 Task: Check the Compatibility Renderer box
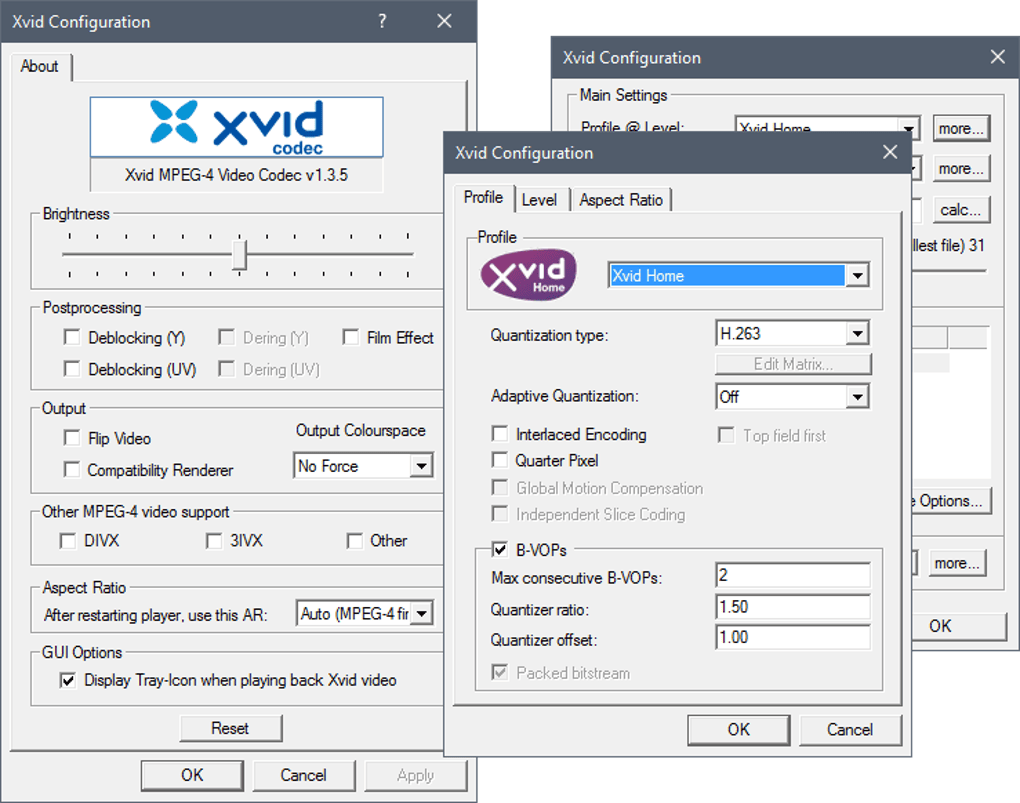72,469
